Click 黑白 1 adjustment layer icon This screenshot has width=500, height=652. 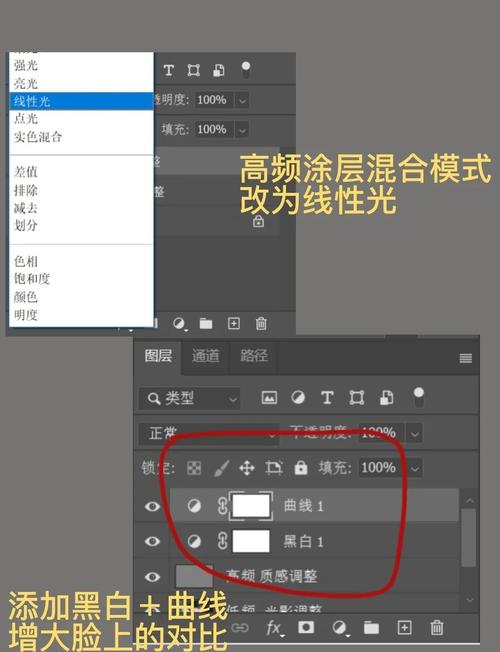click(194, 541)
